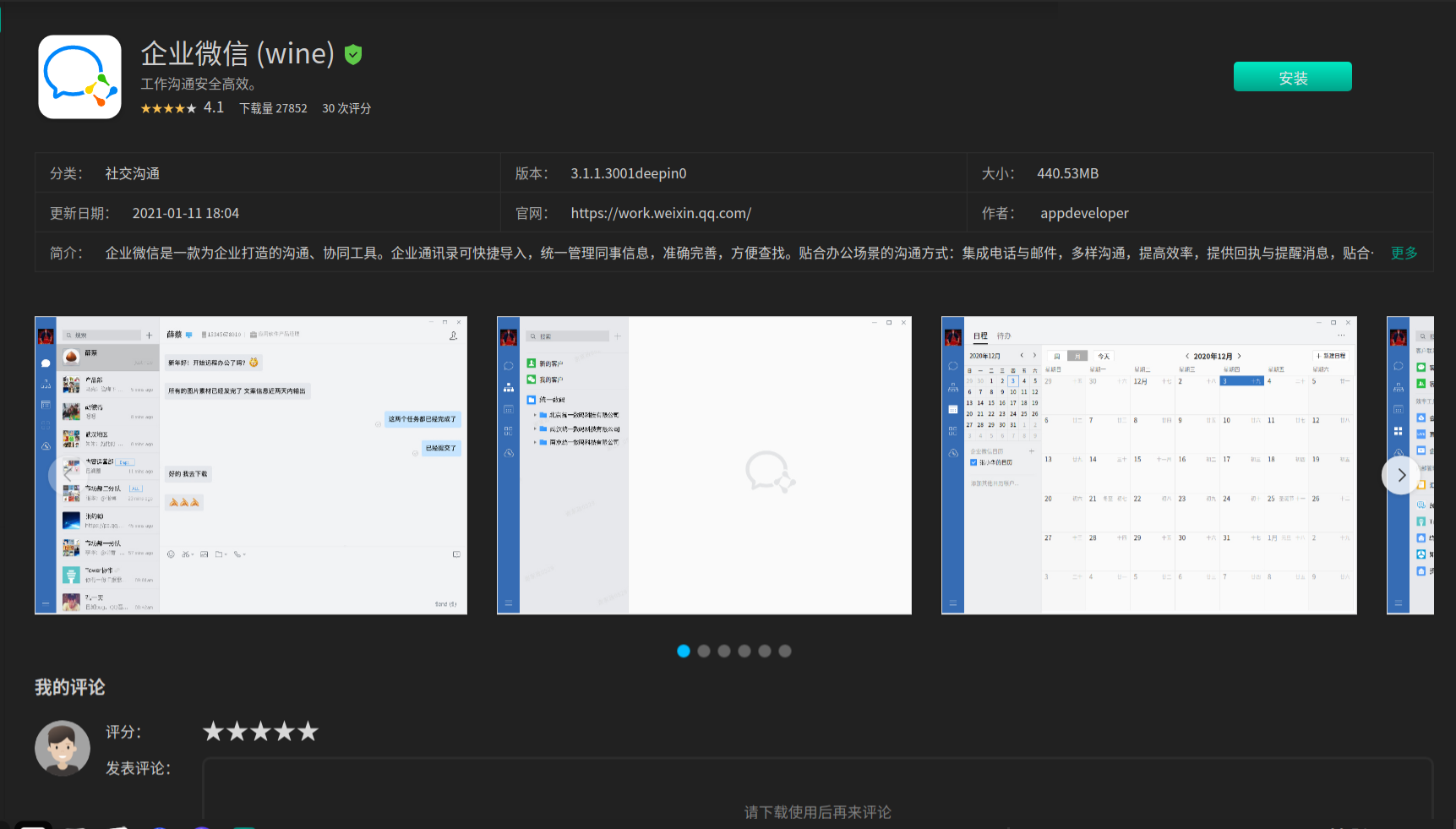Open the work.weixin.qq.com official website link
Image resolution: width=1456 pixels, height=829 pixels.
click(661, 213)
